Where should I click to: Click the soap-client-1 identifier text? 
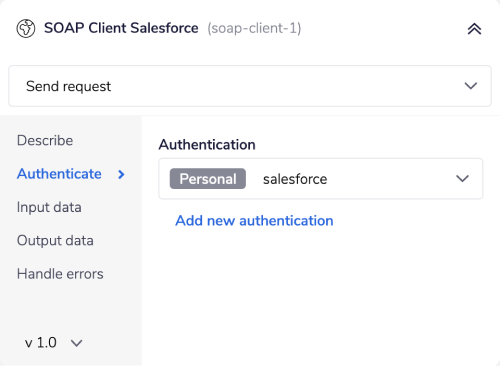254,28
